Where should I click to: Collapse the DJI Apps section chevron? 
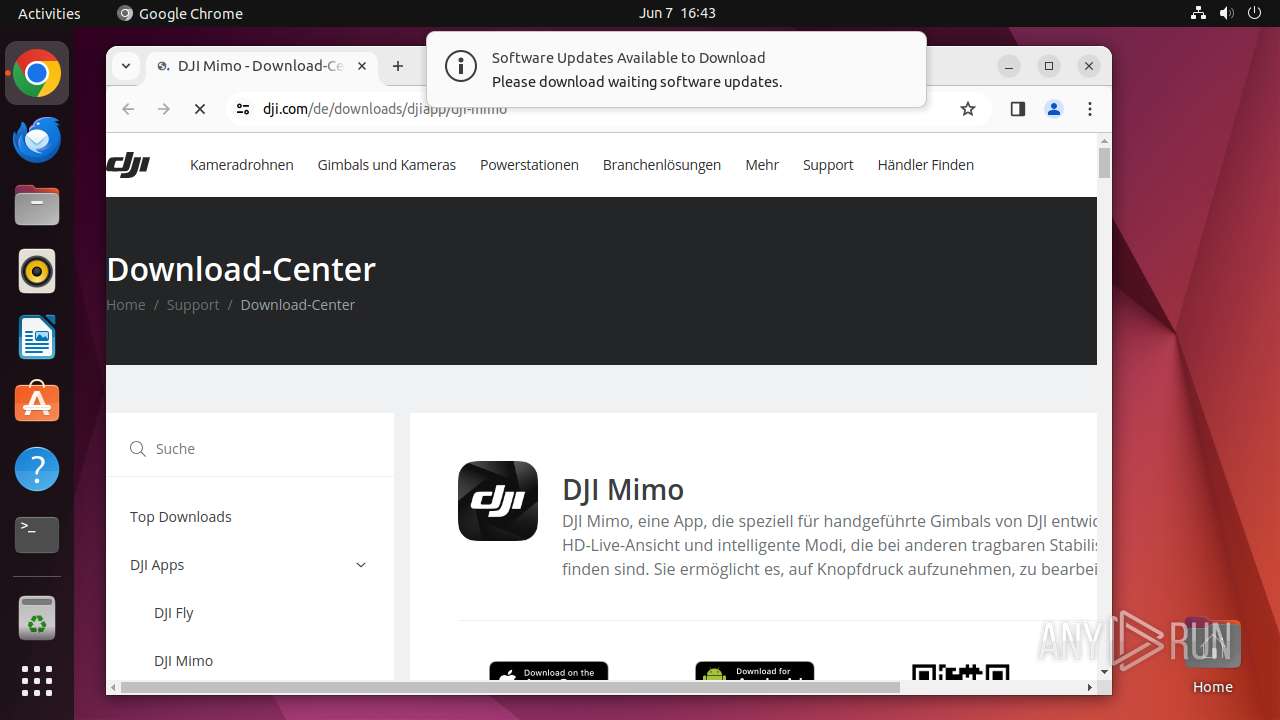click(361, 565)
